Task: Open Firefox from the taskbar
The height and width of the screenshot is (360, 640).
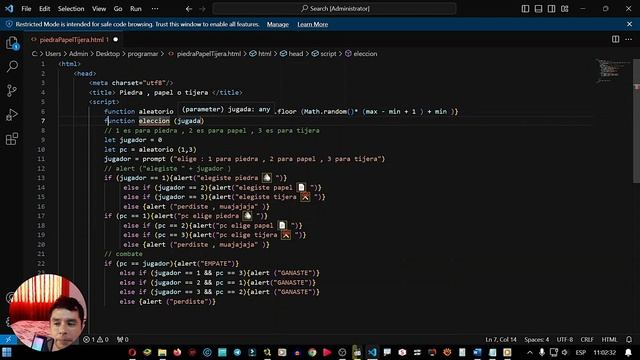Action: [x=177, y=352]
